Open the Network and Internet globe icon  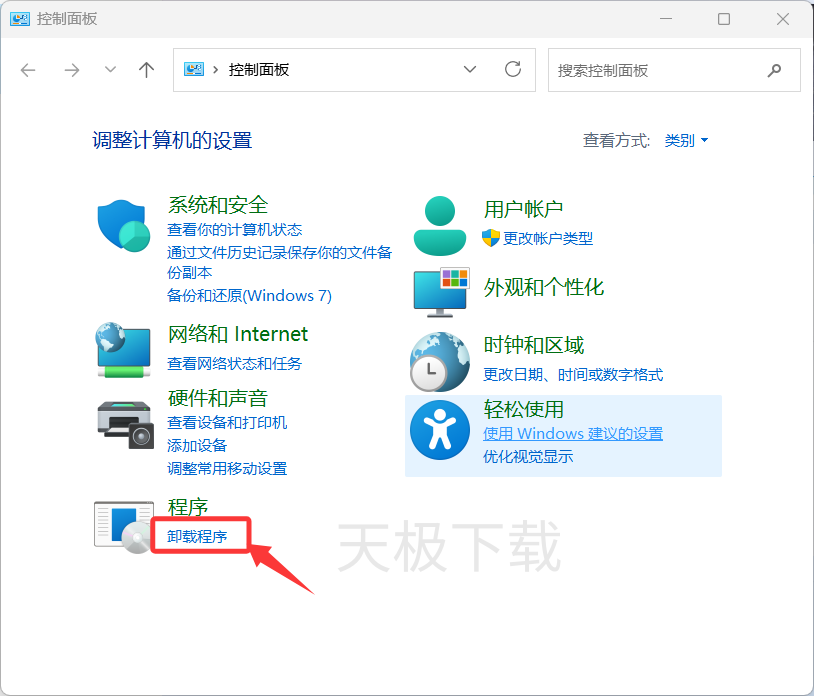pos(123,350)
